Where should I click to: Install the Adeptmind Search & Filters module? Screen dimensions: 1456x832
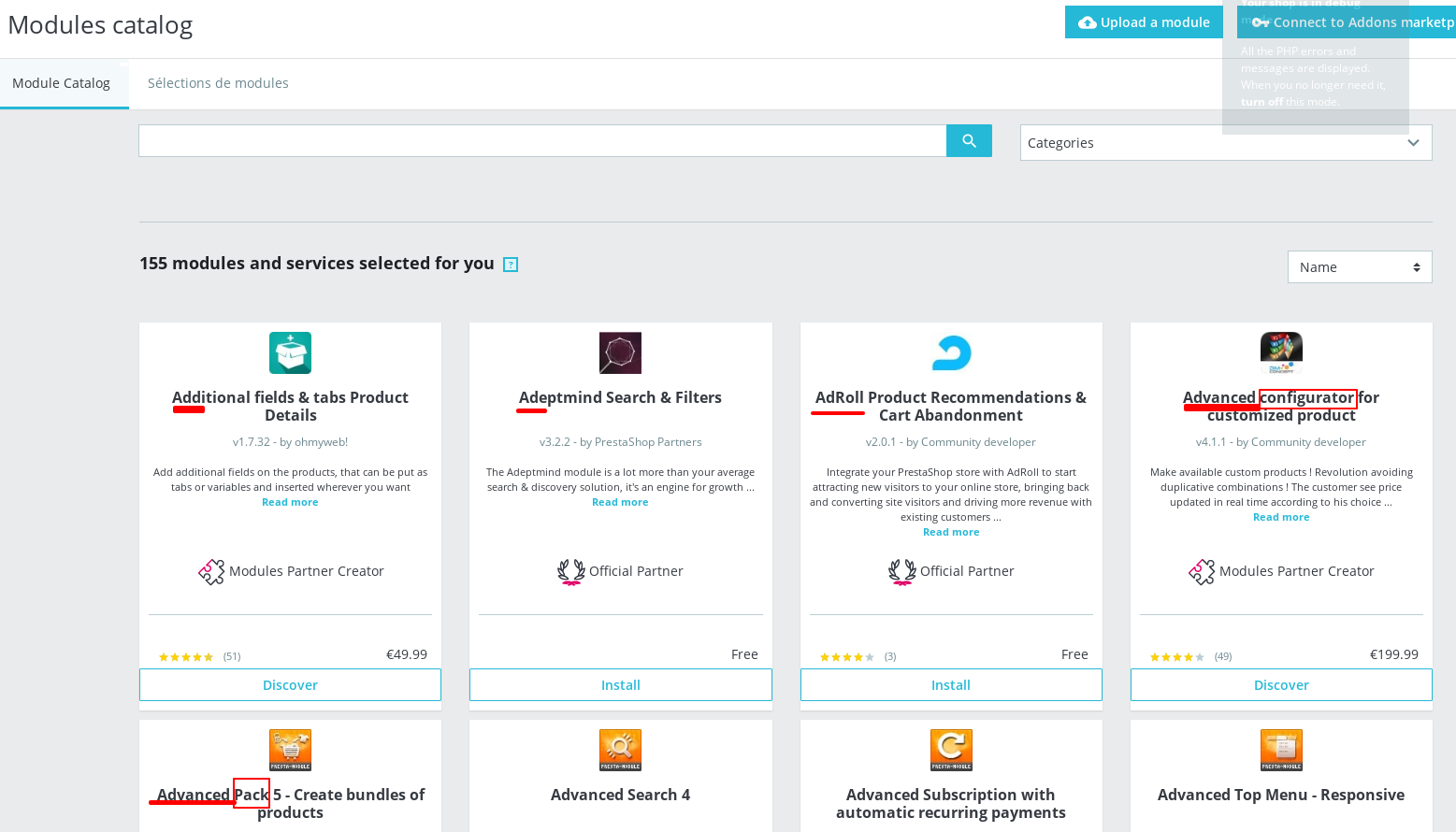click(x=620, y=684)
